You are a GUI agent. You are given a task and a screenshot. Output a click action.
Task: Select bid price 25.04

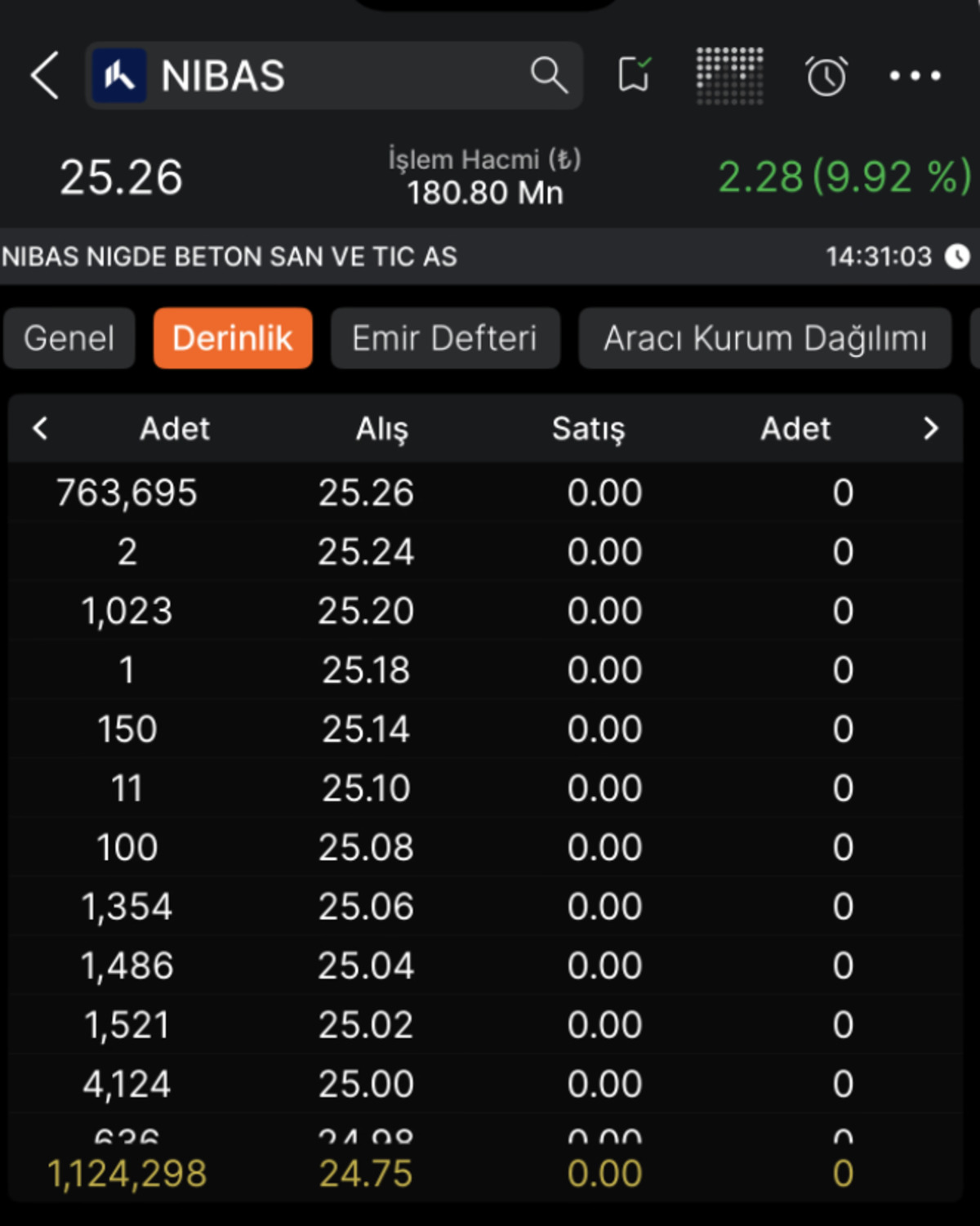[x=366, y=965]
